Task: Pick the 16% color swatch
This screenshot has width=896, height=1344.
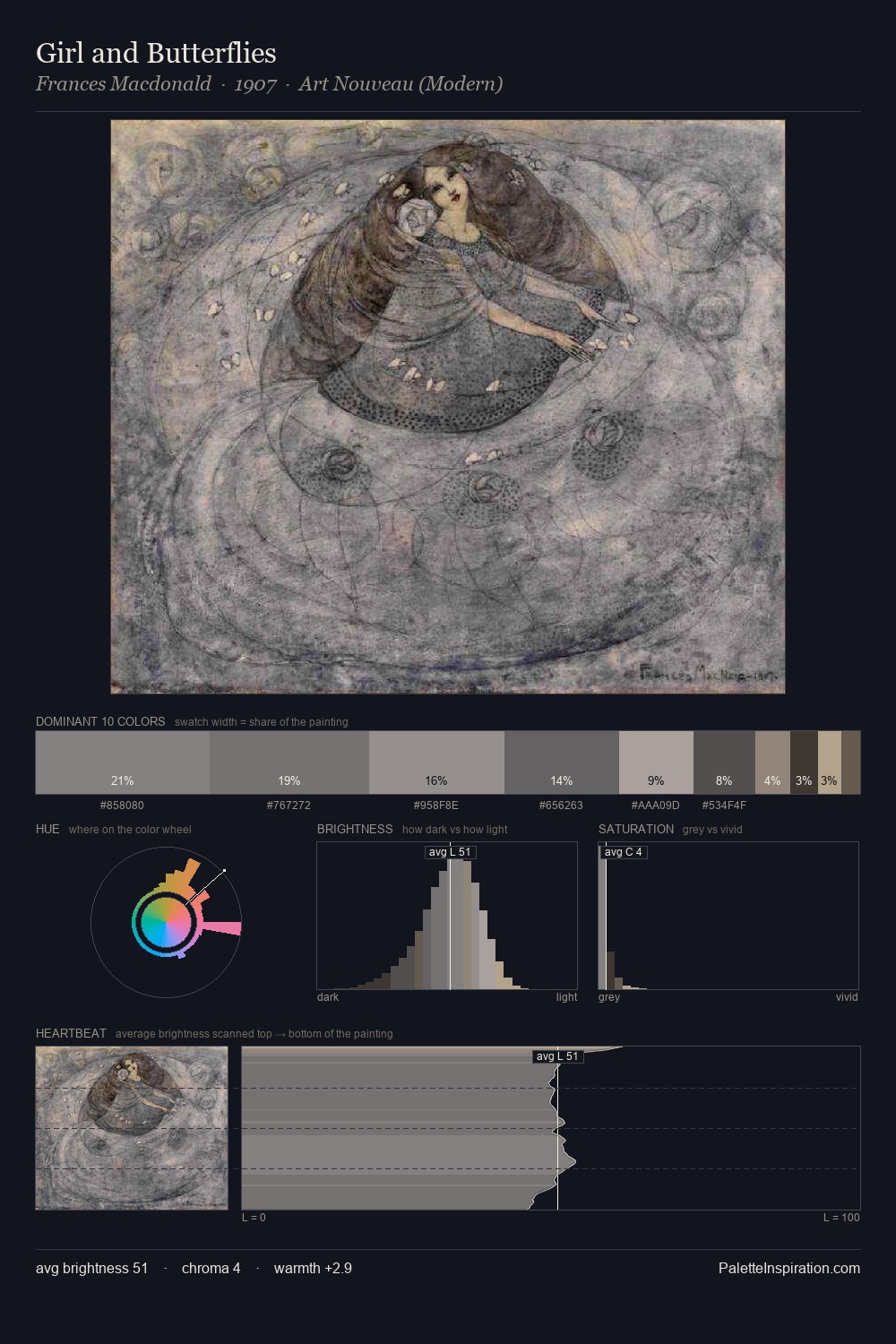Action: (x=436, y=762)
